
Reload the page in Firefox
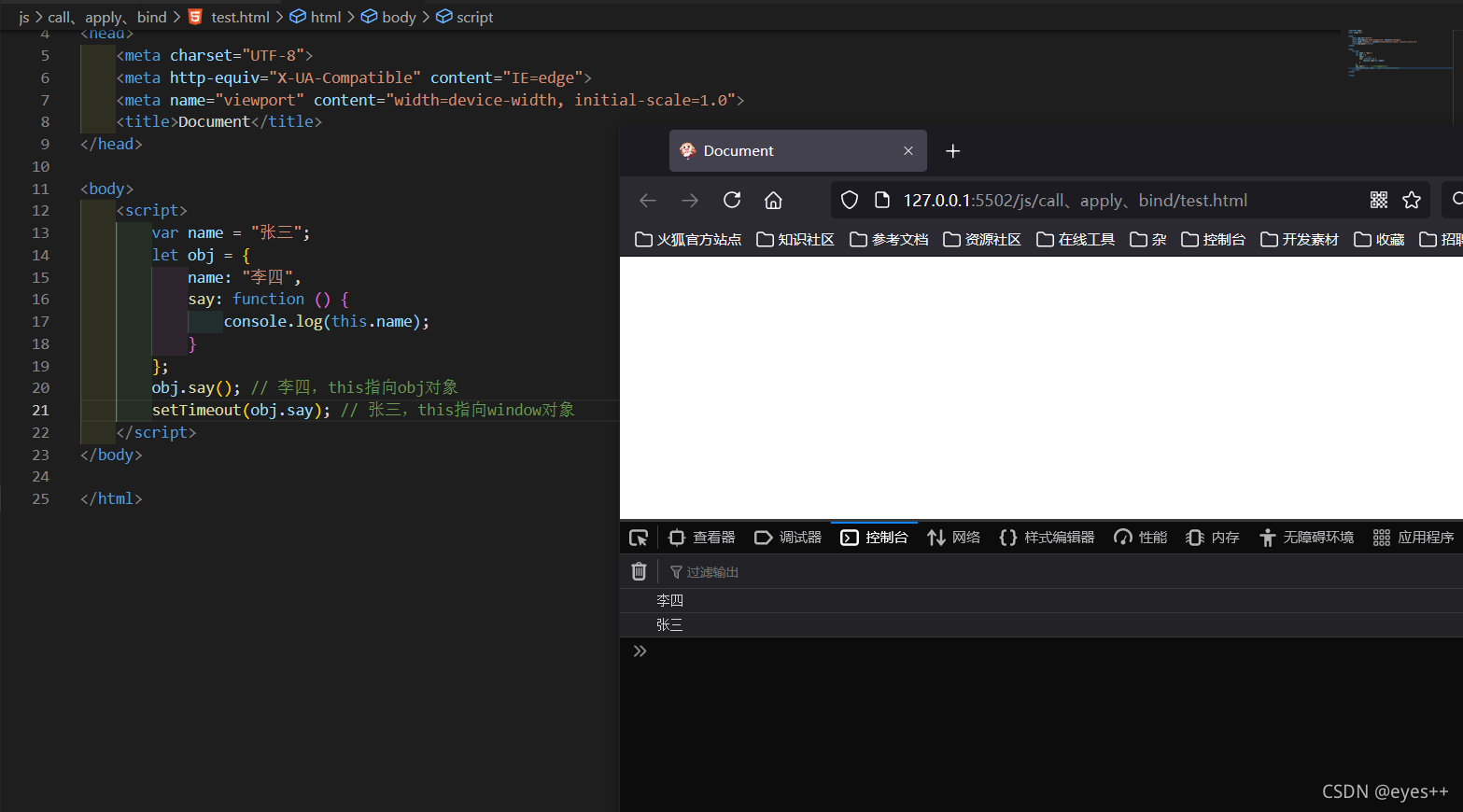732,200
